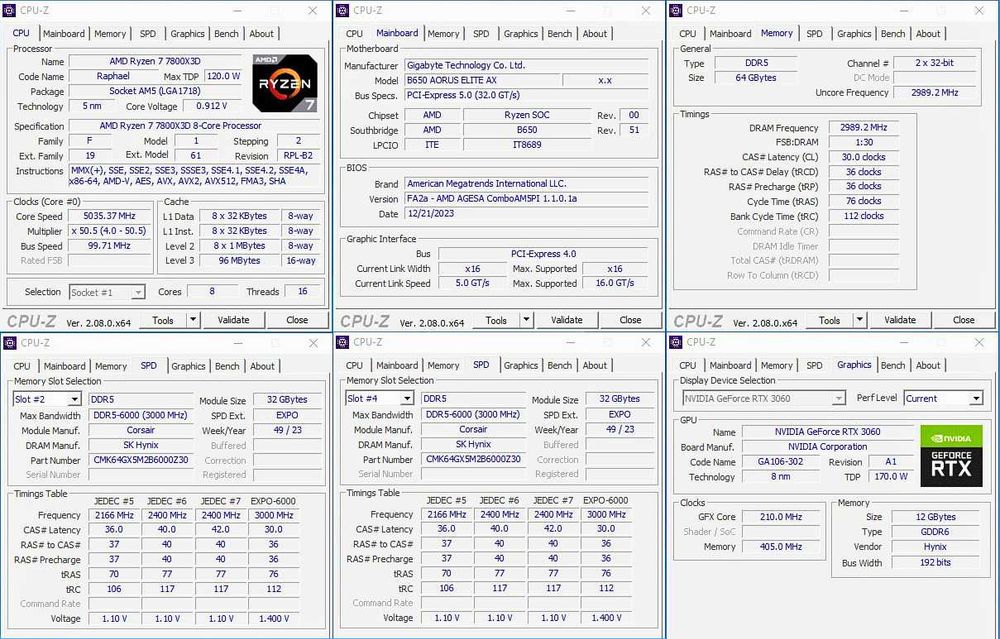Open the NVIDIA GeForce RTX 3060 device dropdown
Viewport: 1000px width, 639px height.
coord(839,399)
